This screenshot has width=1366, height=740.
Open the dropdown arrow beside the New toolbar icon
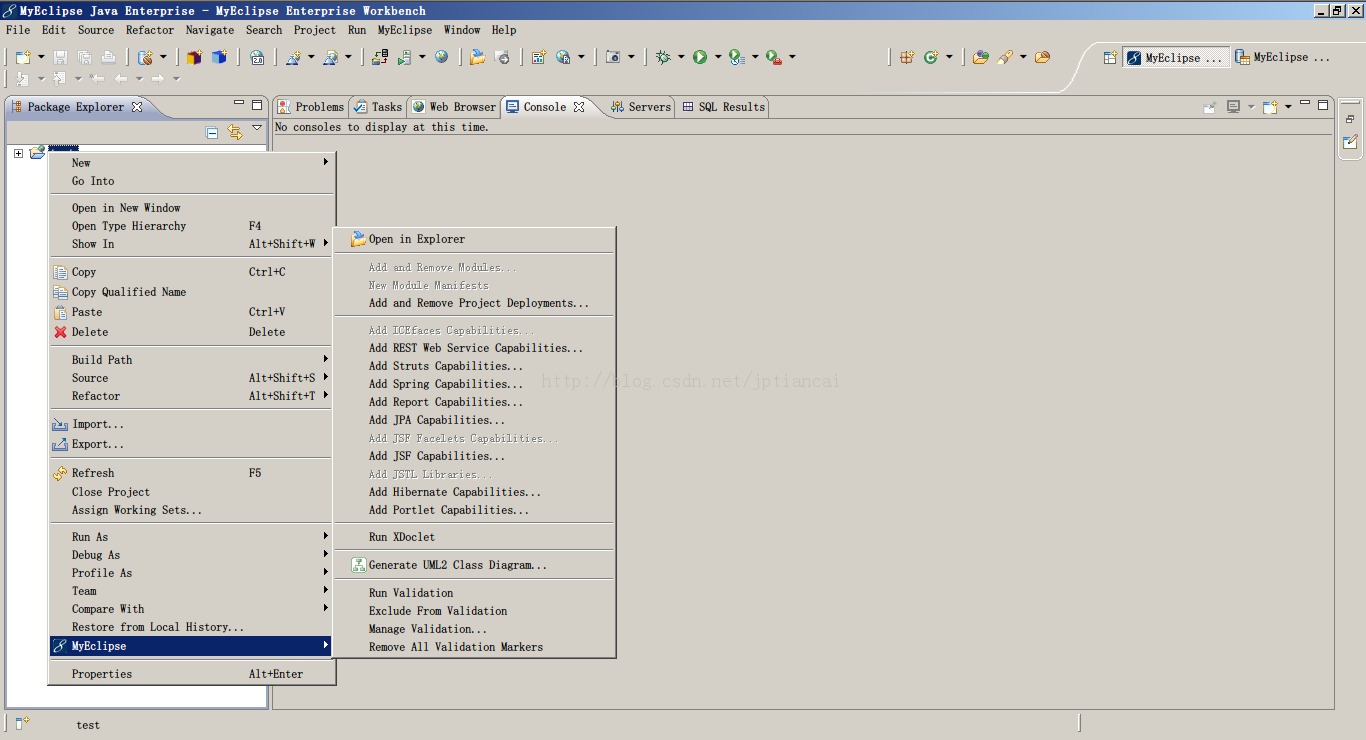tap(40, 57)
